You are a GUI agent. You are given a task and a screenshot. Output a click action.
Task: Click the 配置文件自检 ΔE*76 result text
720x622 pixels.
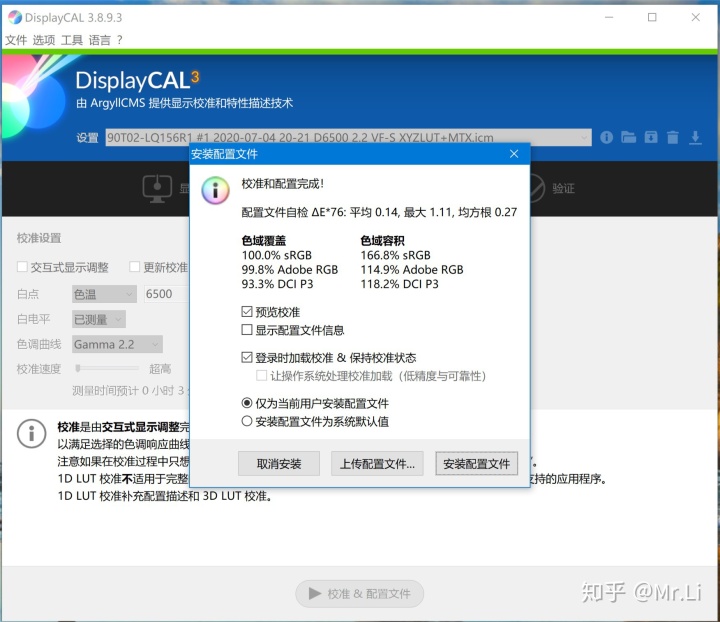click(x=379, y=212)
